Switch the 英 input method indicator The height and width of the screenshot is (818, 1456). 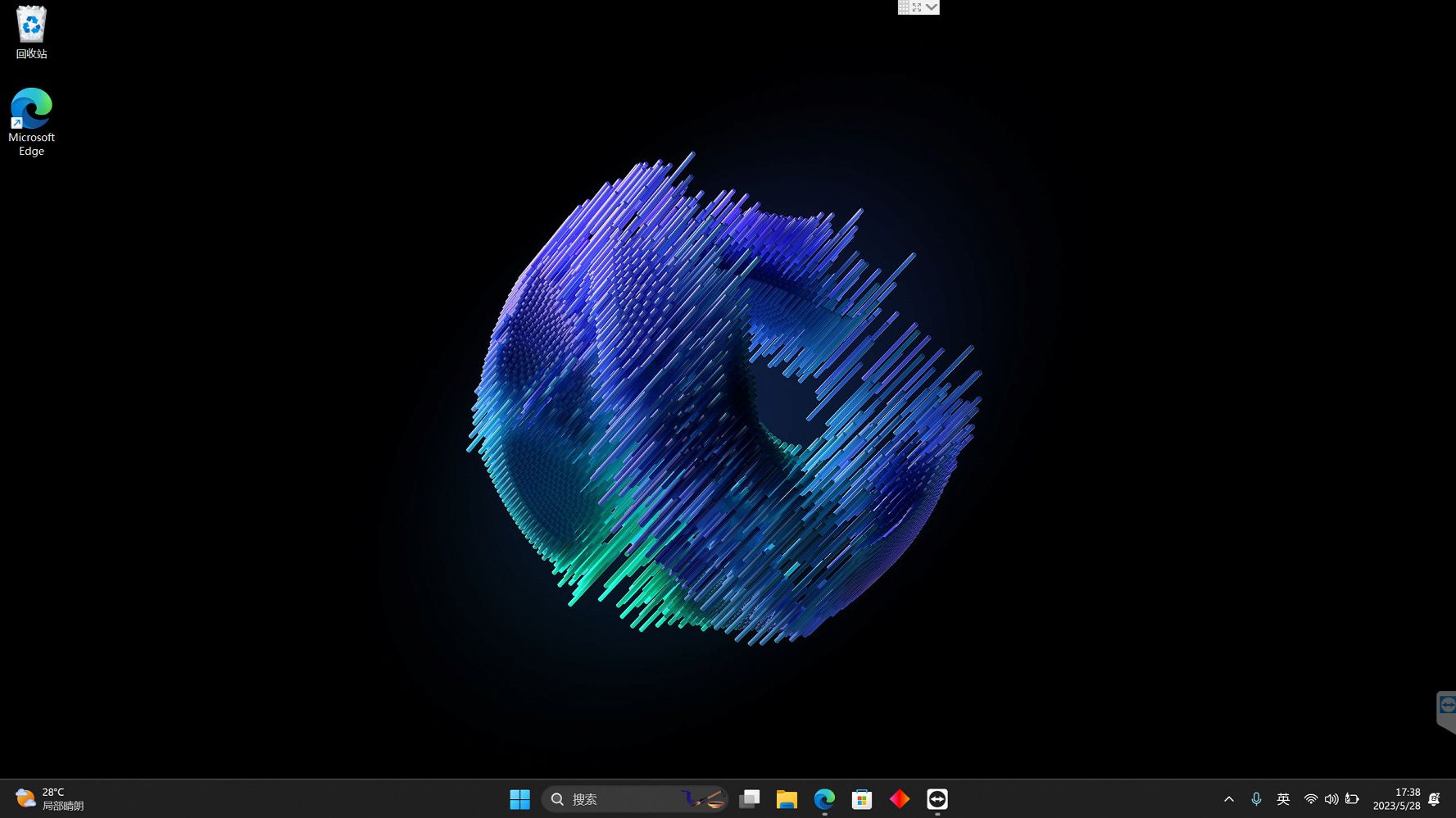(x=1284, y=798)
